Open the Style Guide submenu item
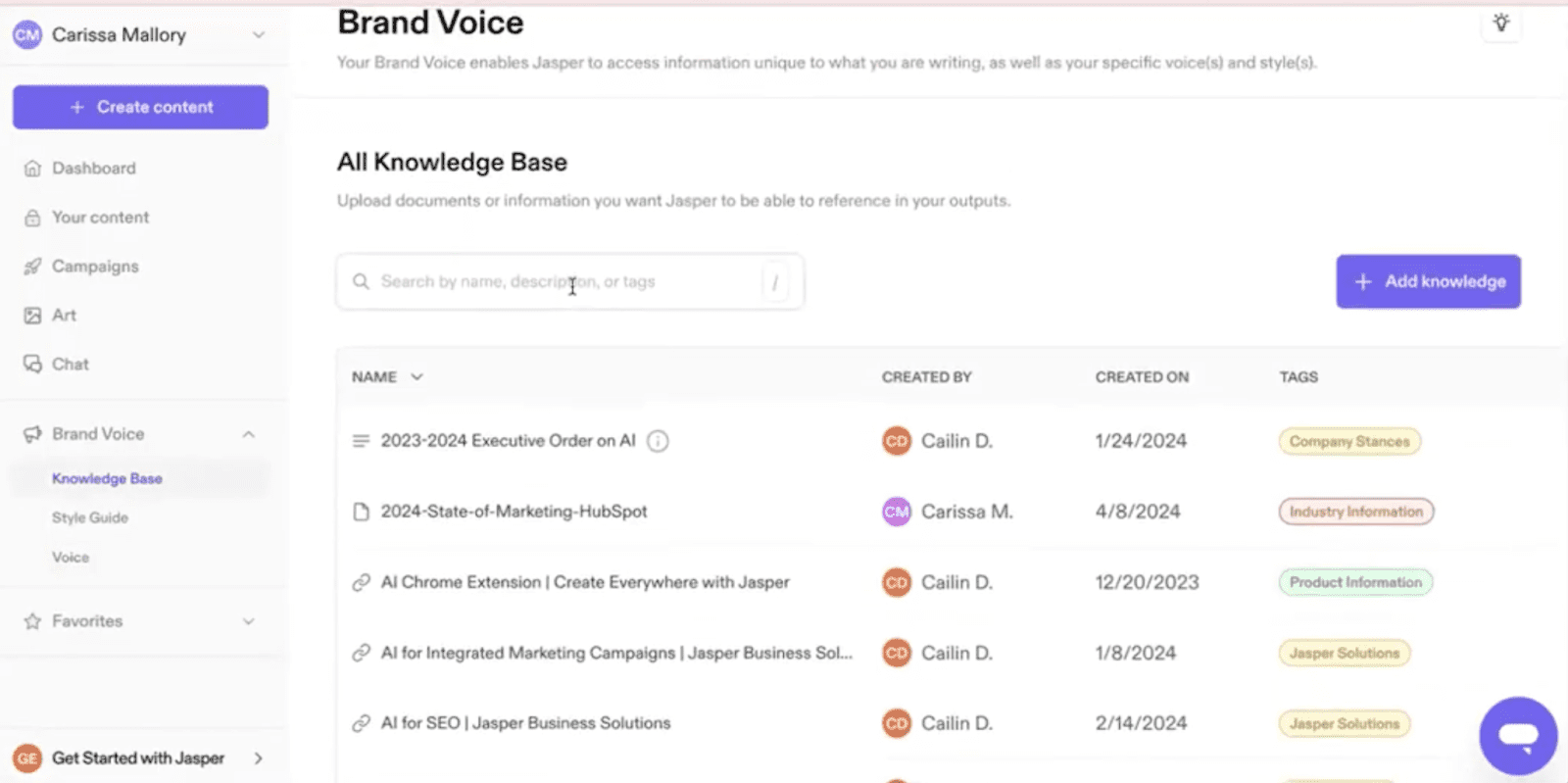The height and width of the screenshot is (783, 1568). (90, 517)
